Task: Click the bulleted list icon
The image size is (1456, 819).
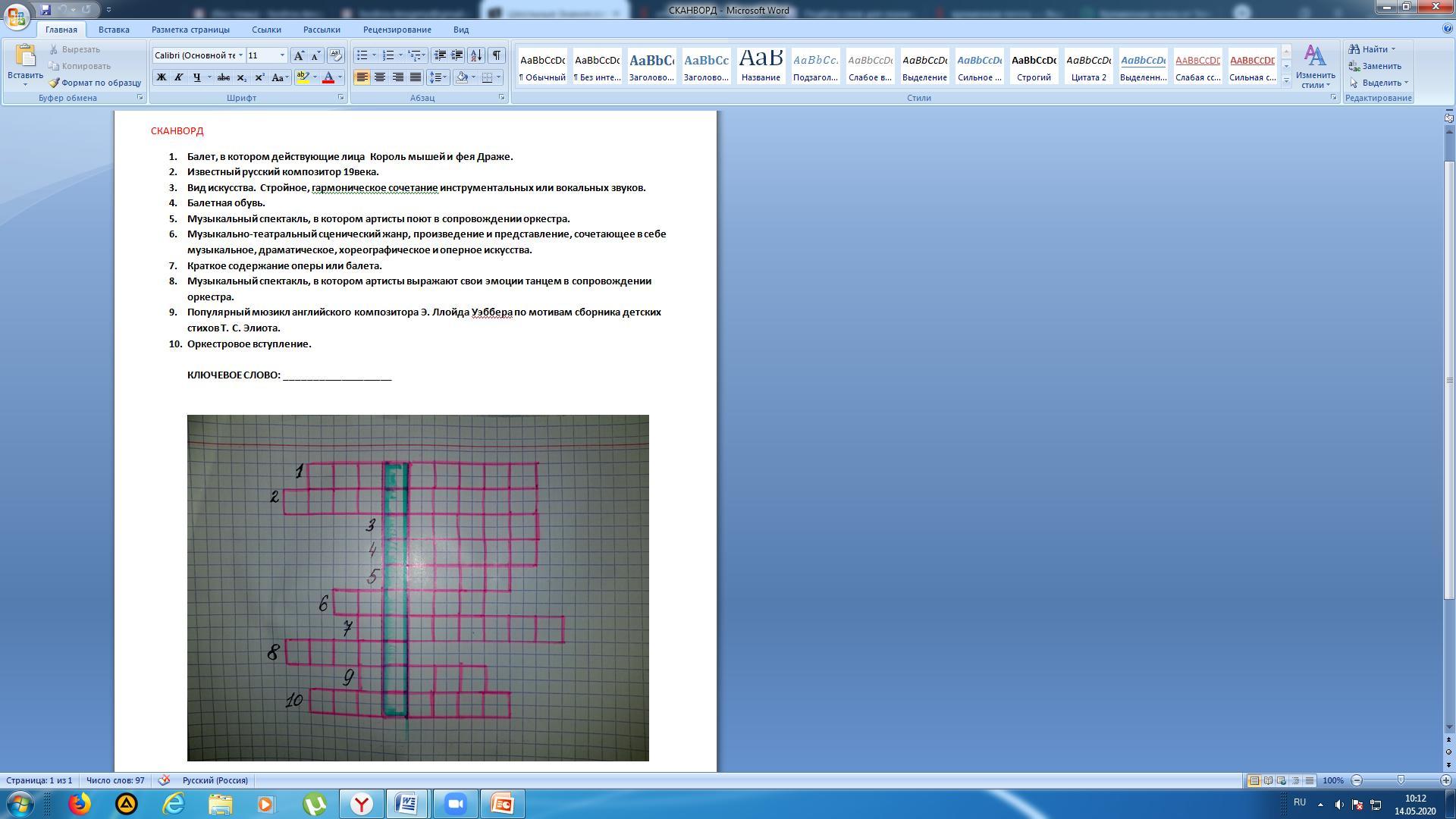Action: pyautogui.click(x=362, y=55)
